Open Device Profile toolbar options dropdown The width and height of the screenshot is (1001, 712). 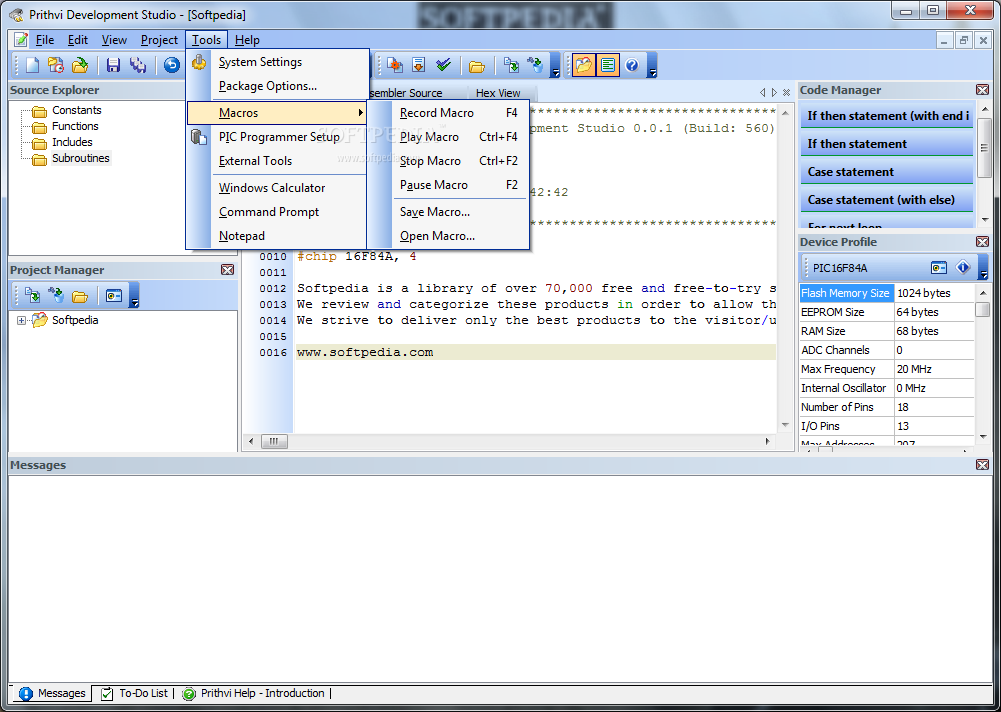[x=984, y=268]
